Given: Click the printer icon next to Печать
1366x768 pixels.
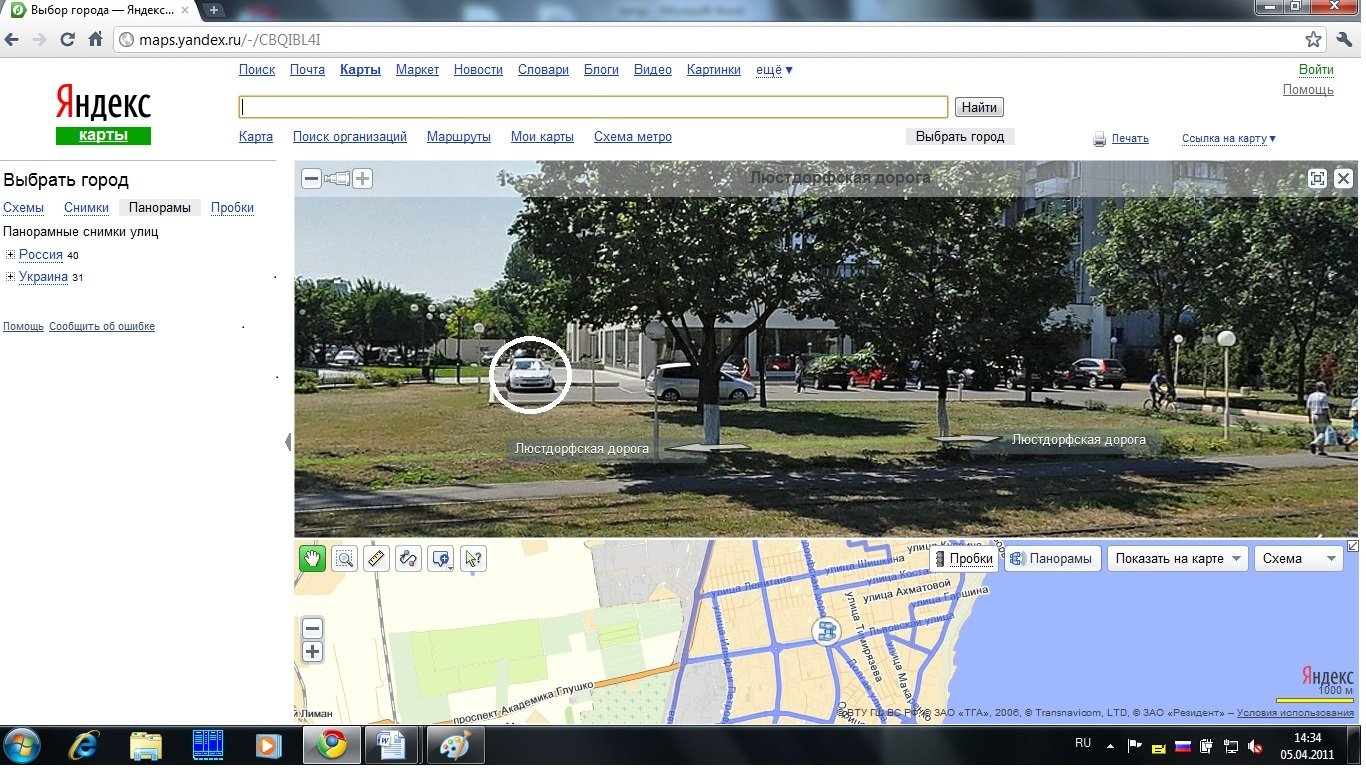Looking at the screenshot, I should [x=1100, y=139].
